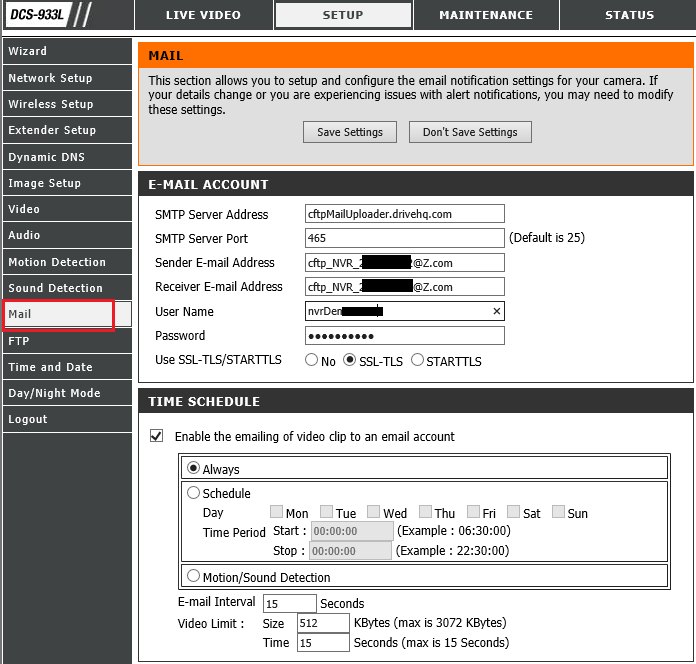Select the Schedule radio button
696x664 pixels.
[x=194, y=493]
